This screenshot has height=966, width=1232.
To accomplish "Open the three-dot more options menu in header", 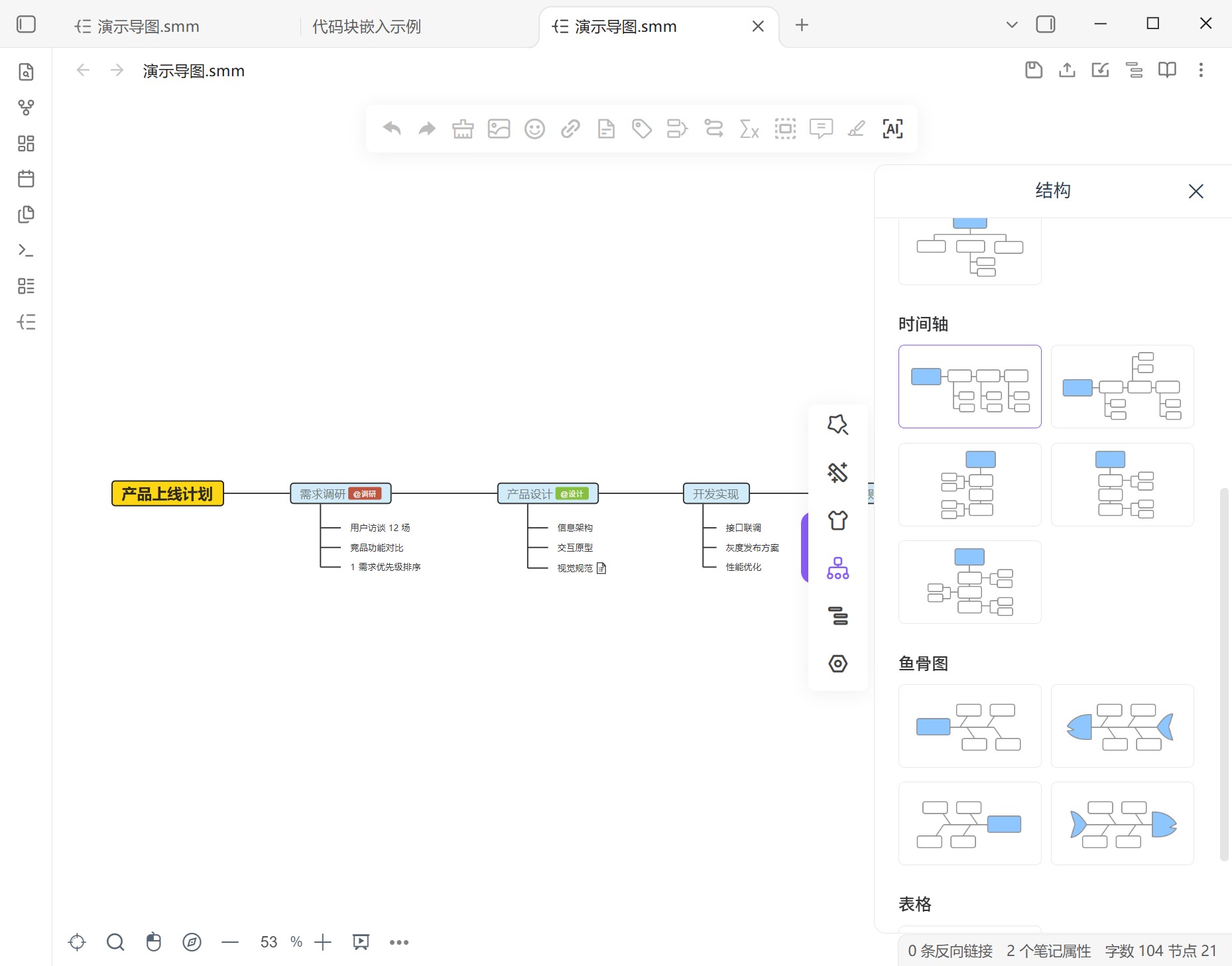I will [x=1201, y=70].
